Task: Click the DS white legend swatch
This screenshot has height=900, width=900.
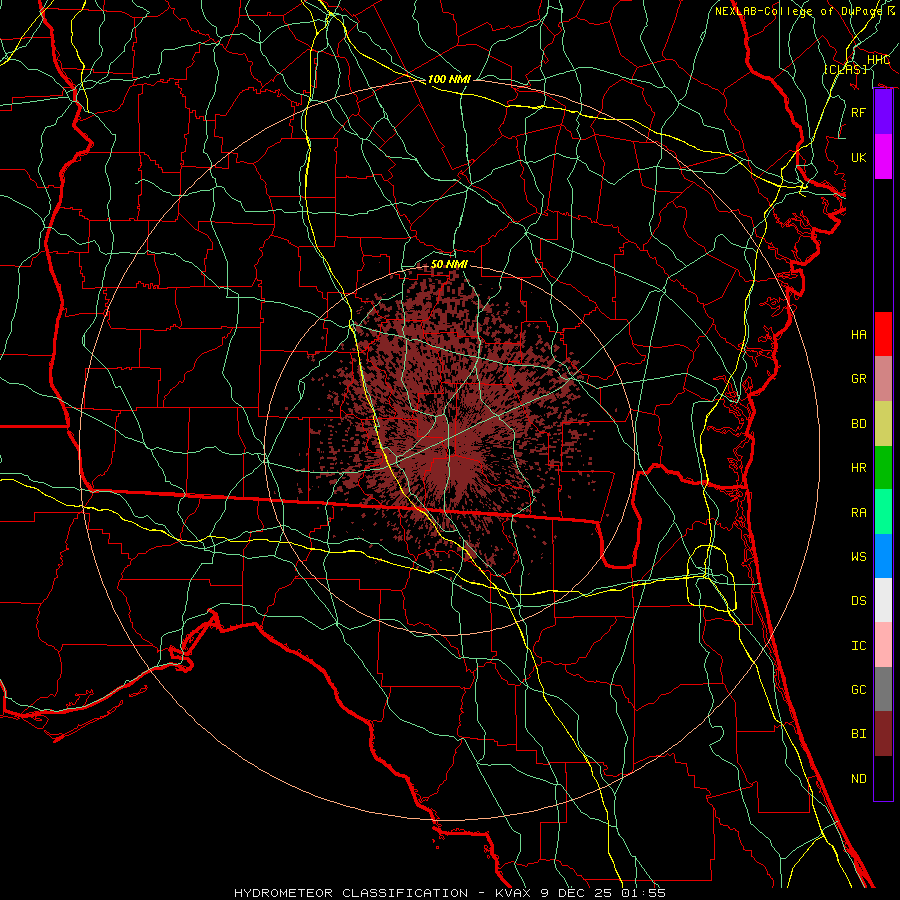Action: (x=883, y=600)
